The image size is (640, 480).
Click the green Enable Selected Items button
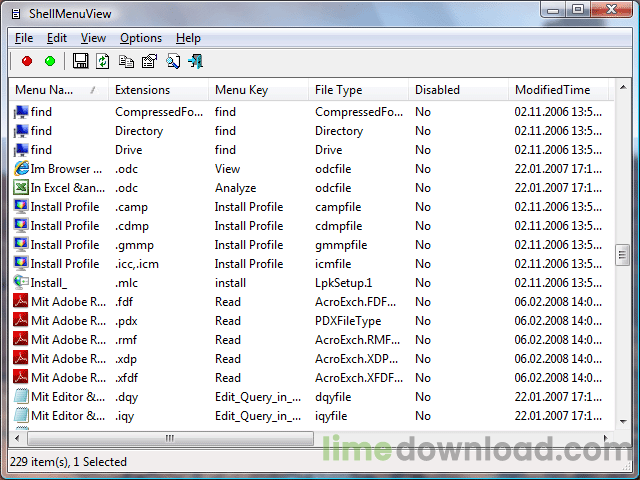(x=50, y=61)
